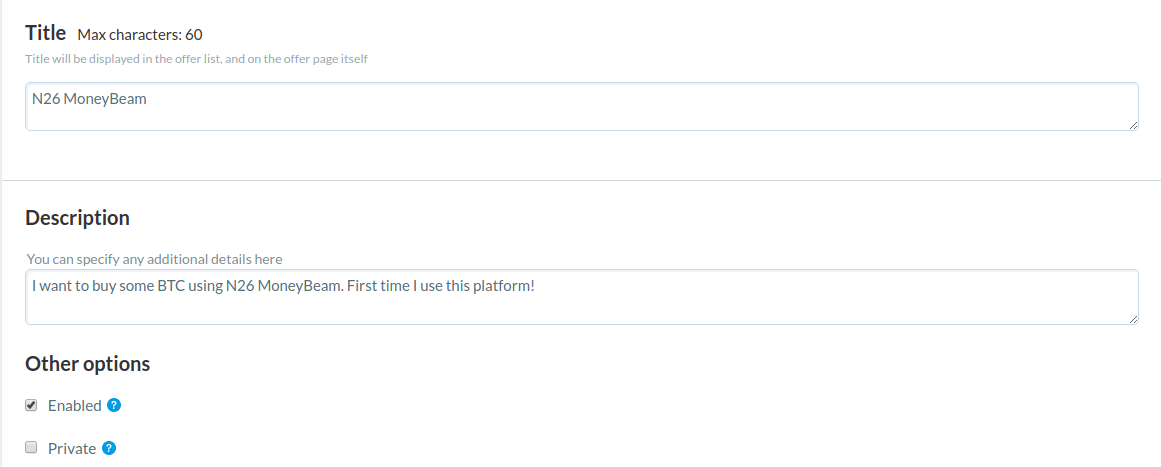This screenshot has height=467, width=1161.
Task: Click the hint about the offer list display
Action: 196,59
